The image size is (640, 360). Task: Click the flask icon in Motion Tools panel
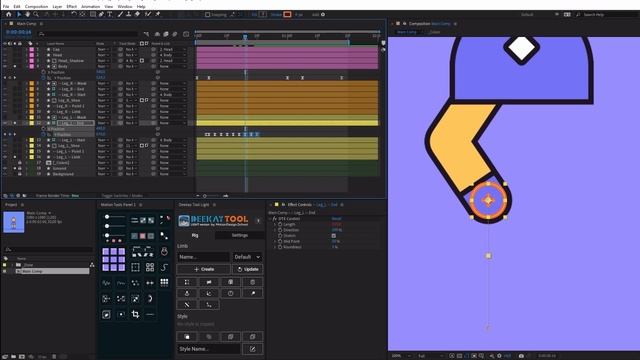[164, 251]
